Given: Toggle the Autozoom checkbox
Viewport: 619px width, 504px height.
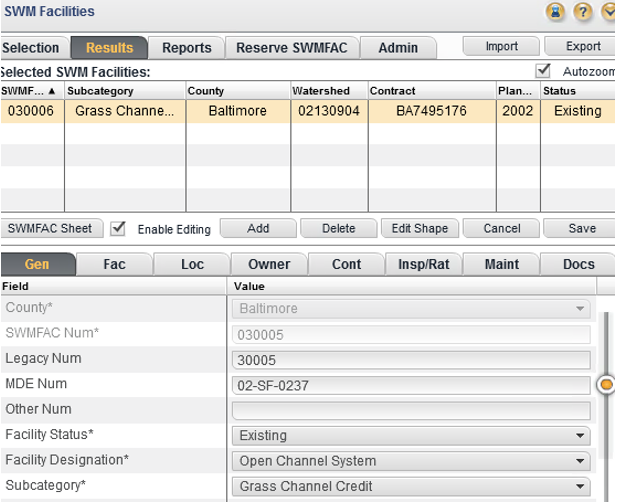Looking at the screenshot, I should 543,71.
